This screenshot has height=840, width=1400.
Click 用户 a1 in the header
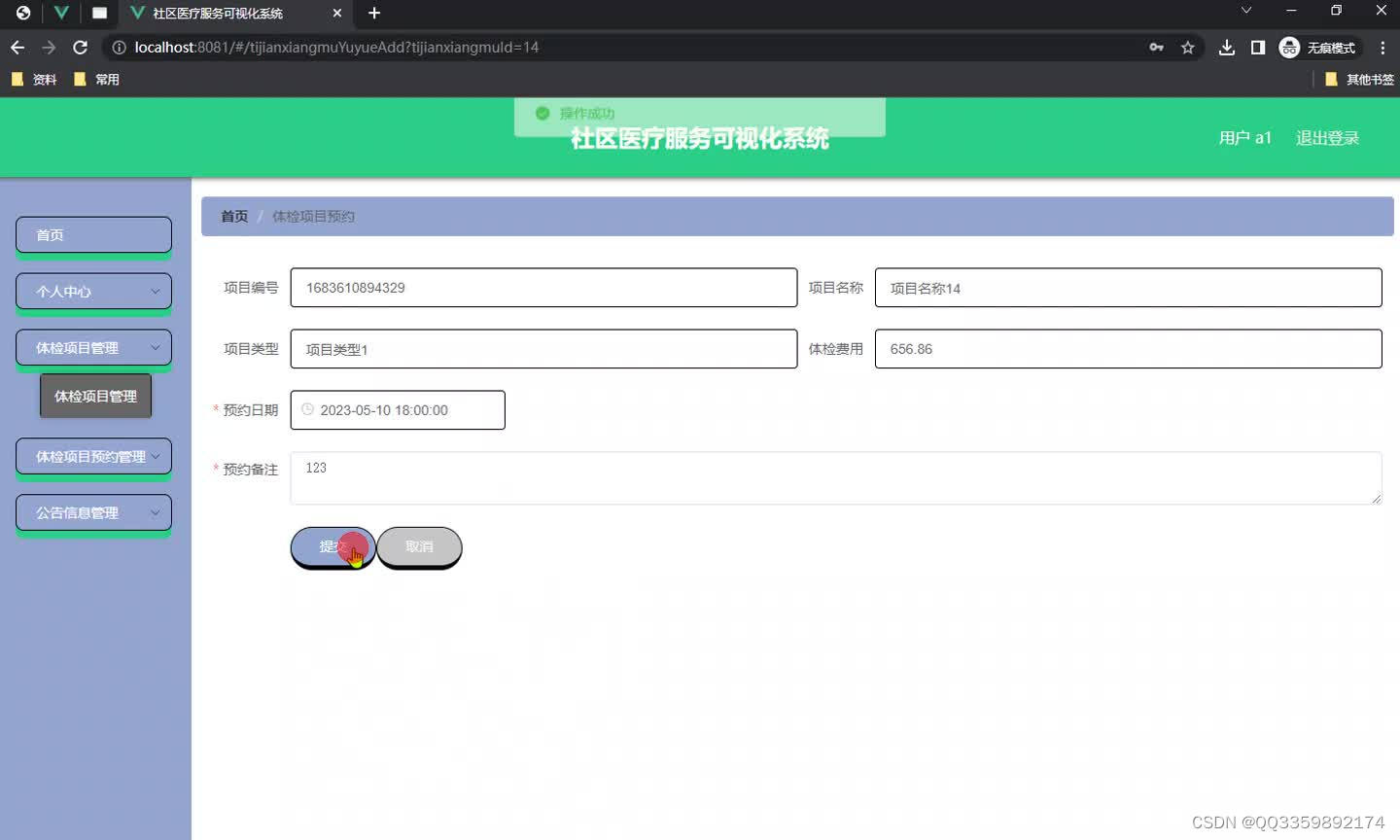[x=1245, y=138]
